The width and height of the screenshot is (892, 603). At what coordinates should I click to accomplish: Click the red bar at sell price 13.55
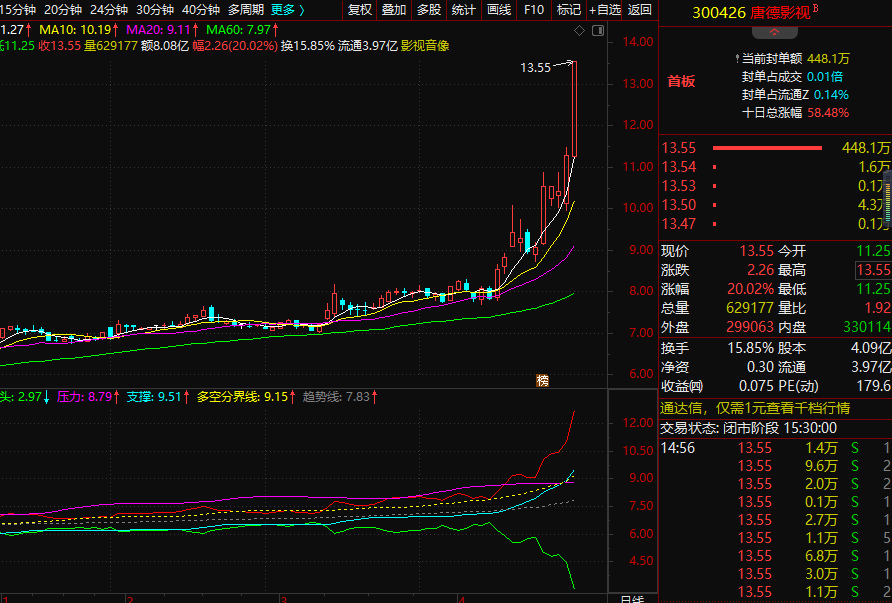[x=766, y=148]
